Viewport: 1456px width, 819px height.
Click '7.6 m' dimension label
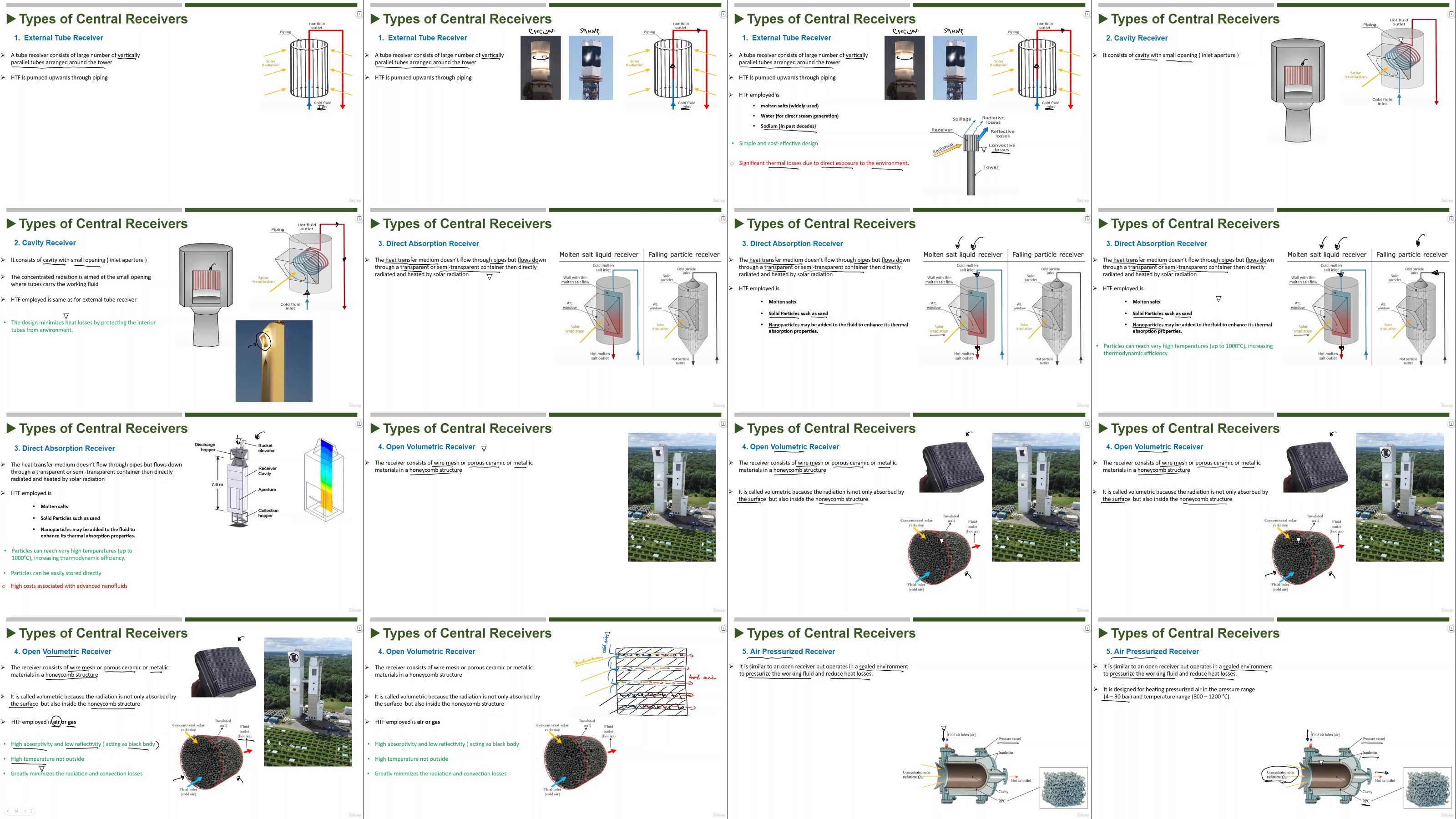click(x=217, y=485)
